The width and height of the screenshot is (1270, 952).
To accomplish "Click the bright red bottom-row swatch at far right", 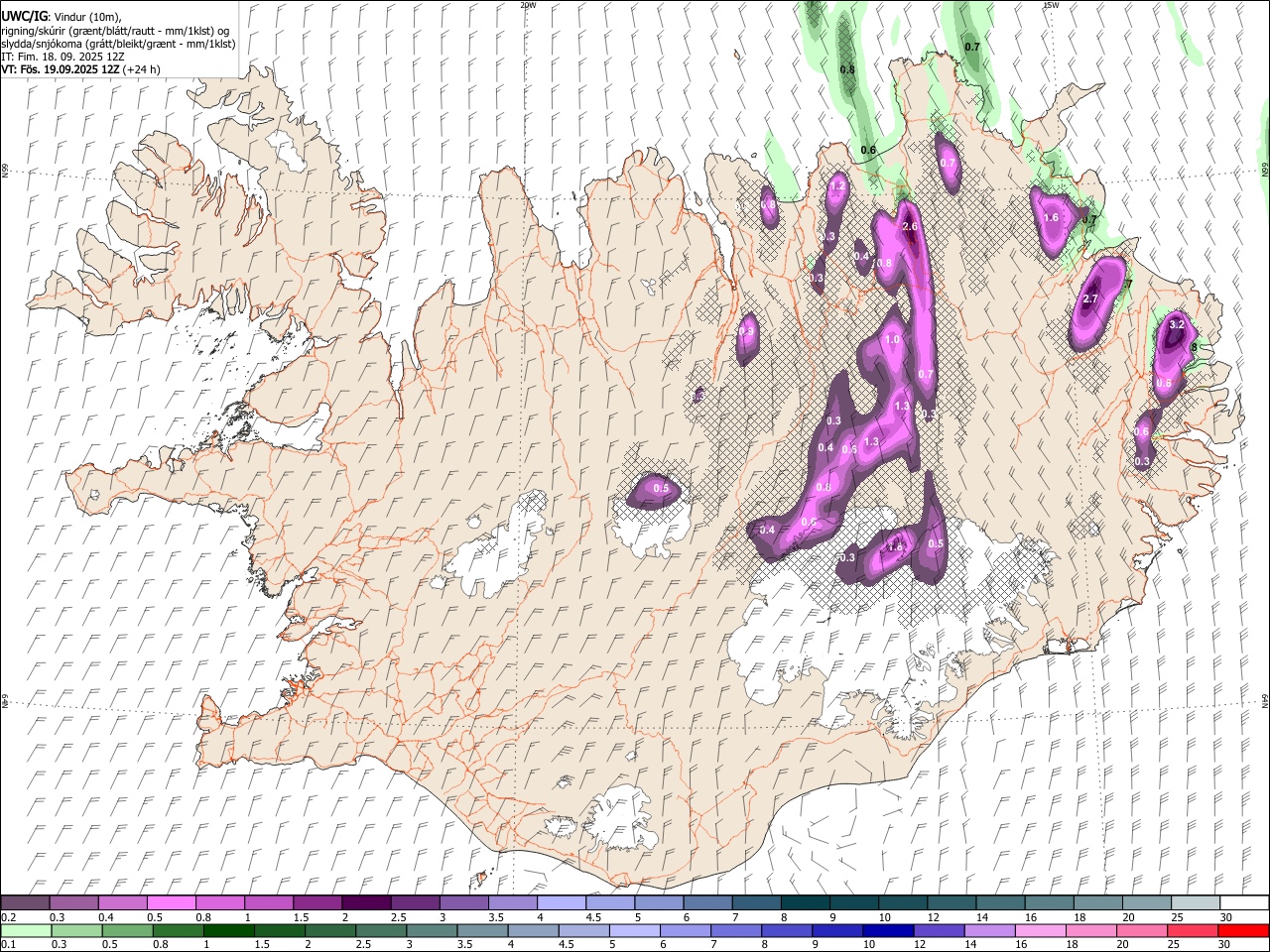I will 1243,930.
